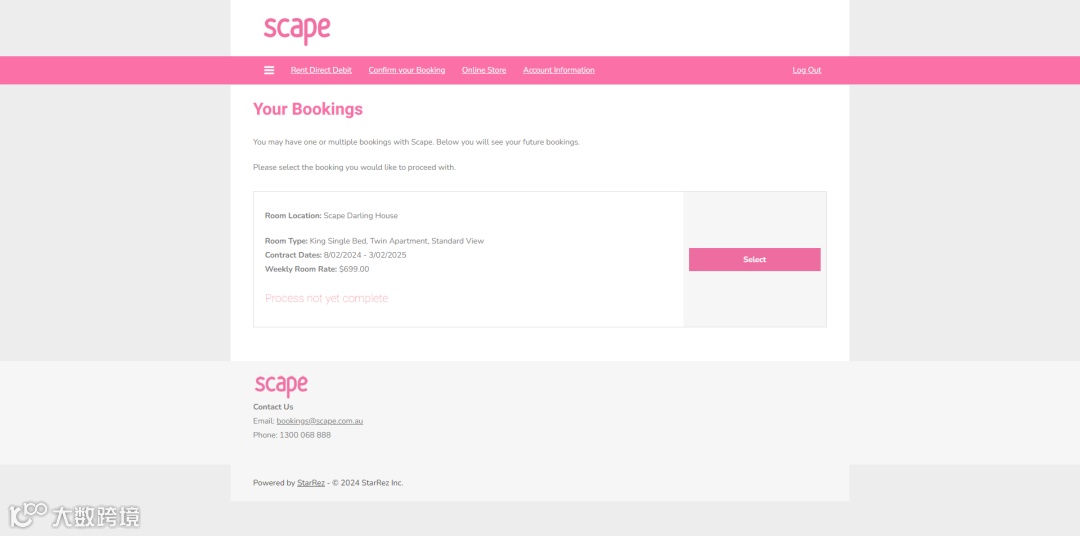Log Out of the portal
1080x536 pixels.
pos(807,70)
